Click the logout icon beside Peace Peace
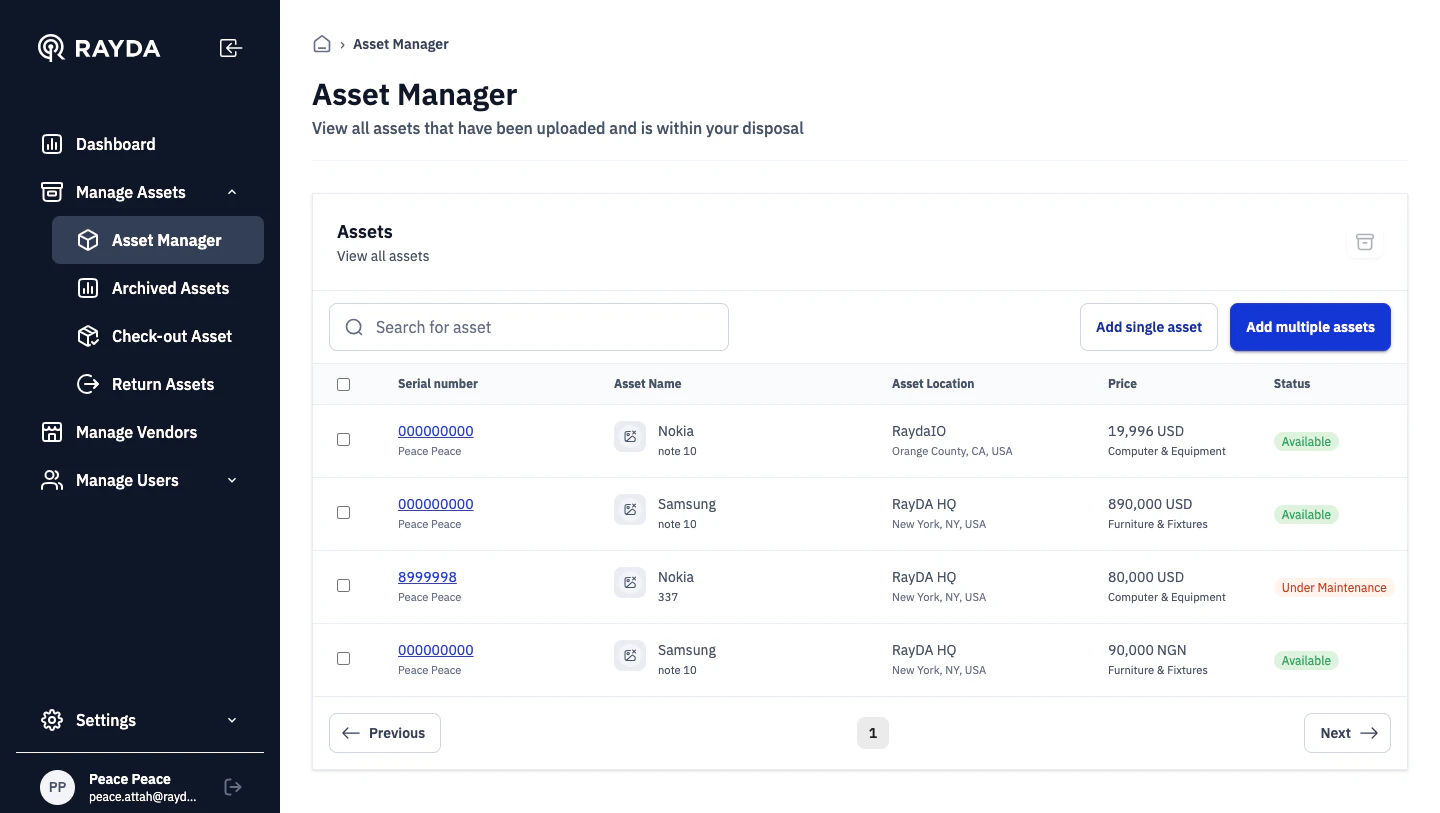Screen dimensions: 1440x813 [x=233, y=787]
